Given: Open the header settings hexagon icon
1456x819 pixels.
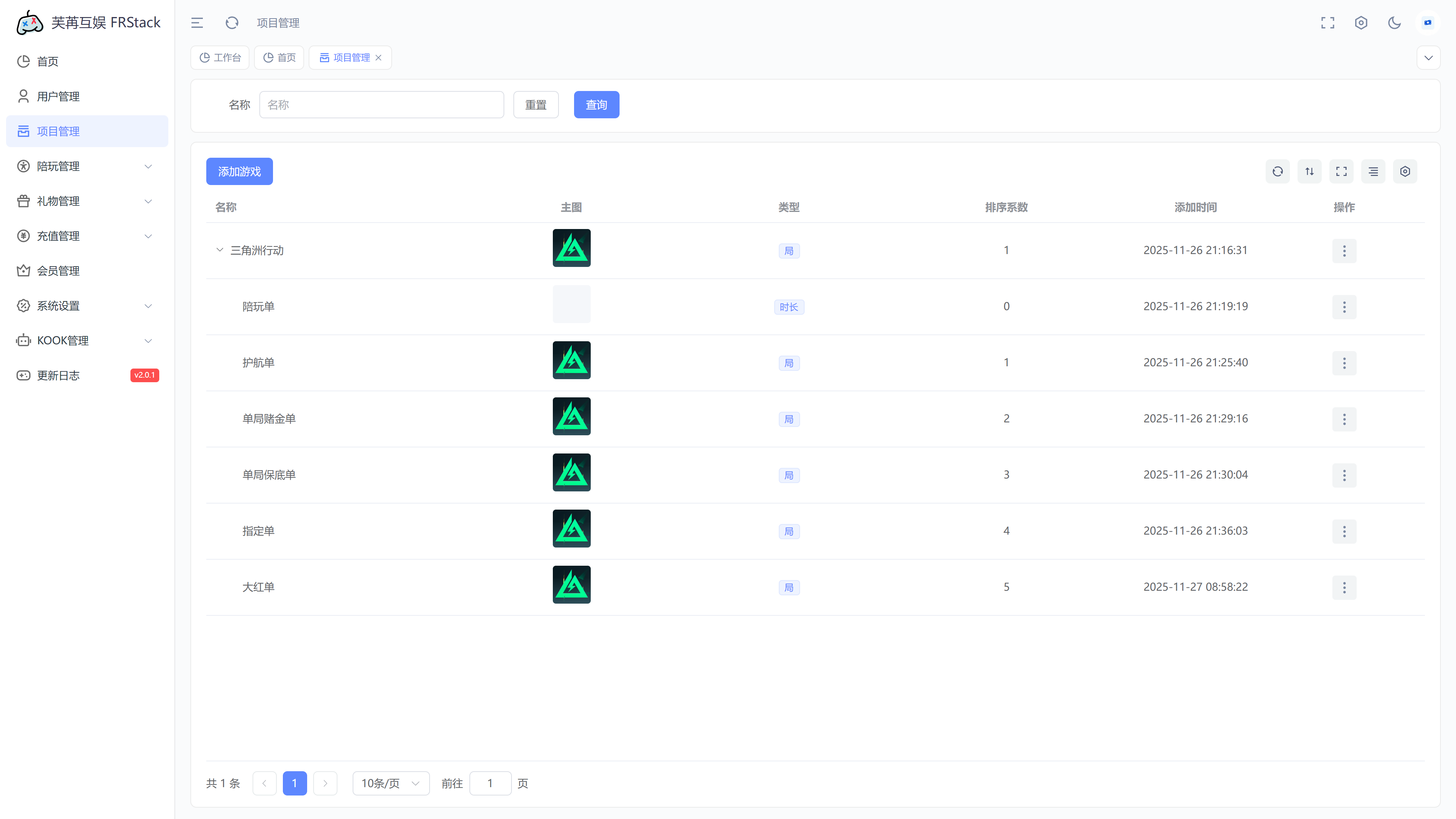Looking at the screenshot, I should tap(1360, 23).
